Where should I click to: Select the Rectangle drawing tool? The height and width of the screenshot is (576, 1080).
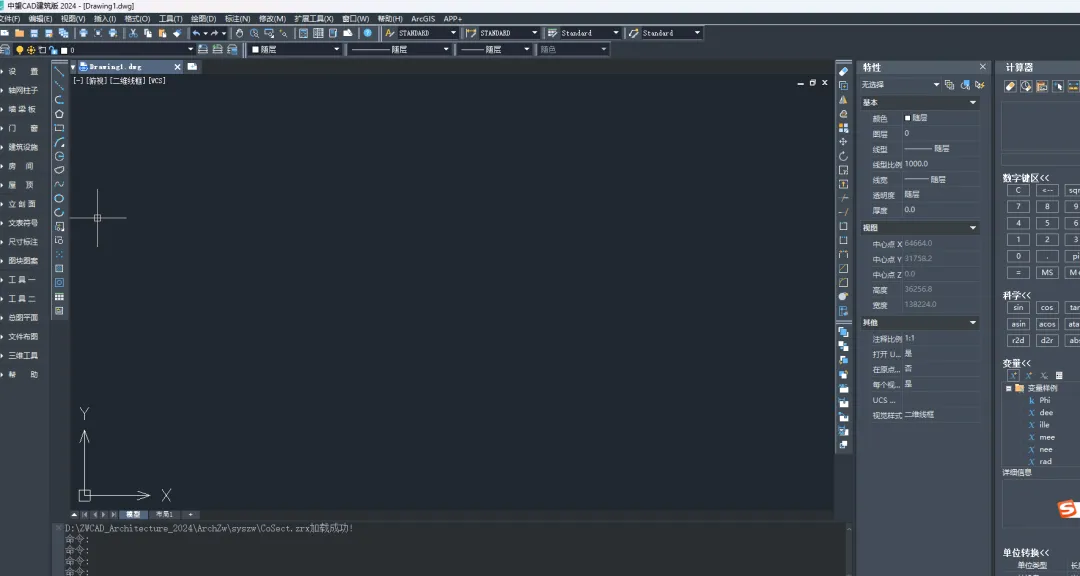tap(59, 128)
